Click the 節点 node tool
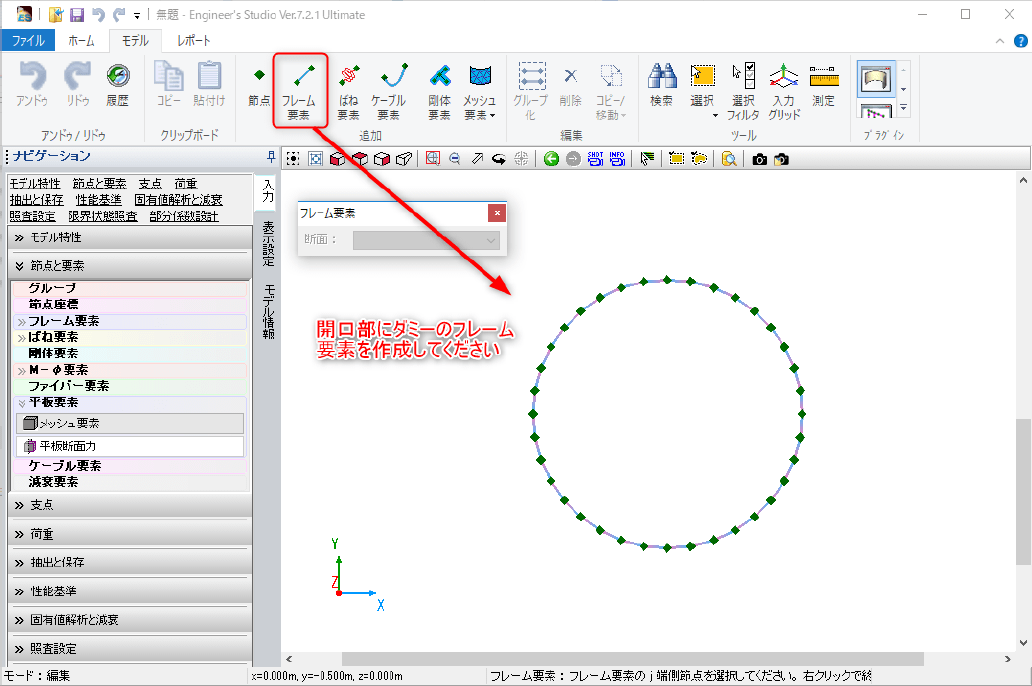1032x686 pixels. (x=259, y=86)
